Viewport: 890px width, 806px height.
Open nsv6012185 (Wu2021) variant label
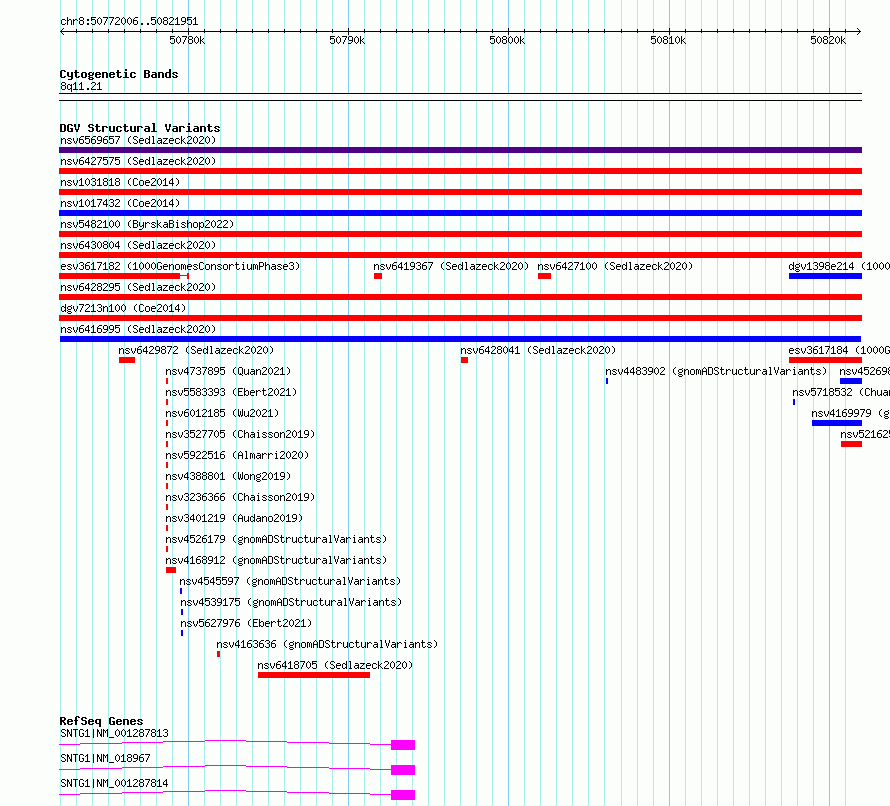[222, 413]
